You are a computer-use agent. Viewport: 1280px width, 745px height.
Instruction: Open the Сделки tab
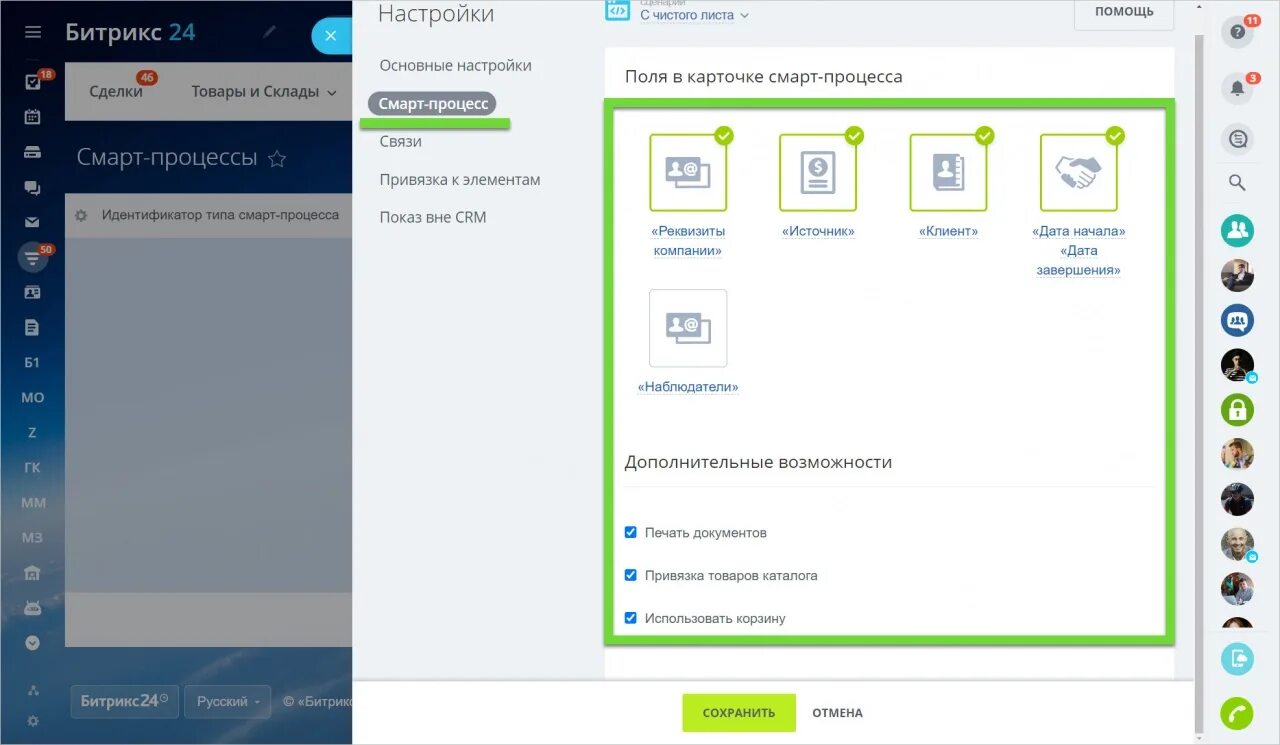point(116,92)
